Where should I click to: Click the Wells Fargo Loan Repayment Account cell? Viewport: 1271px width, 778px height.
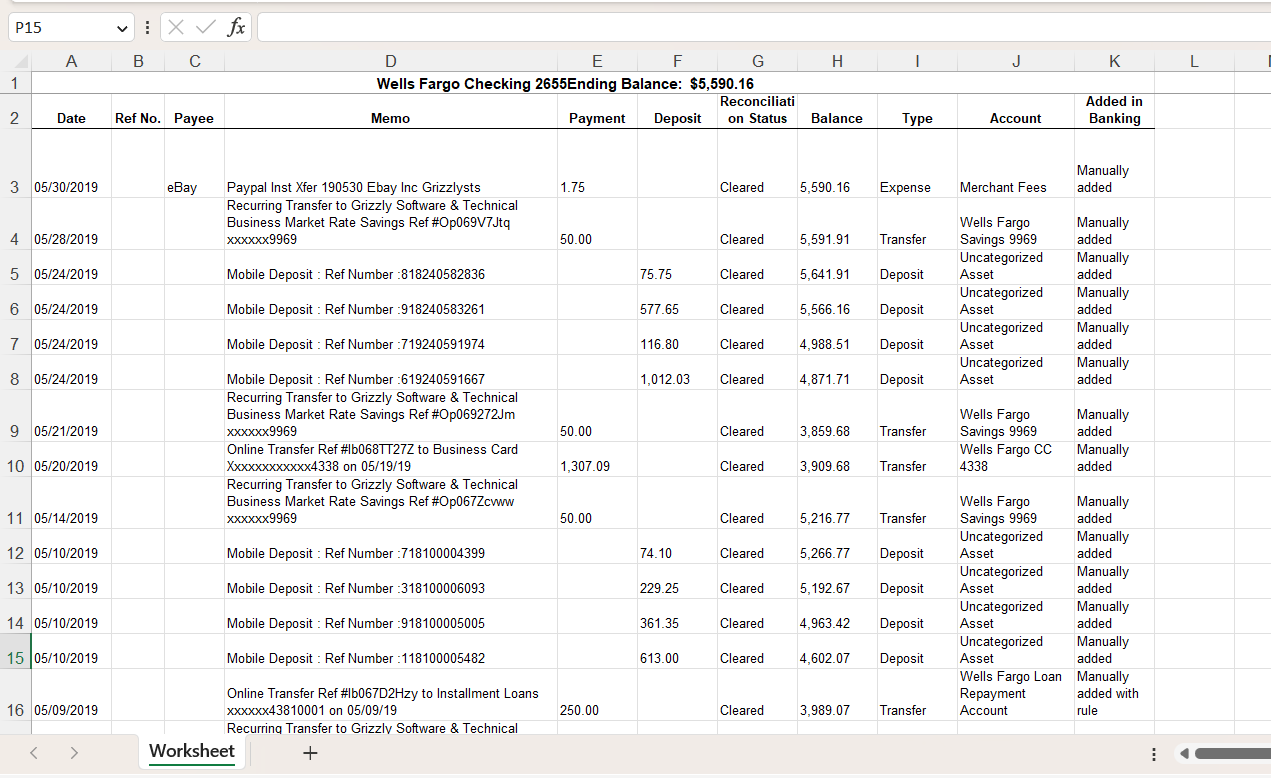pyautogui.click(x=1015, y=694)
